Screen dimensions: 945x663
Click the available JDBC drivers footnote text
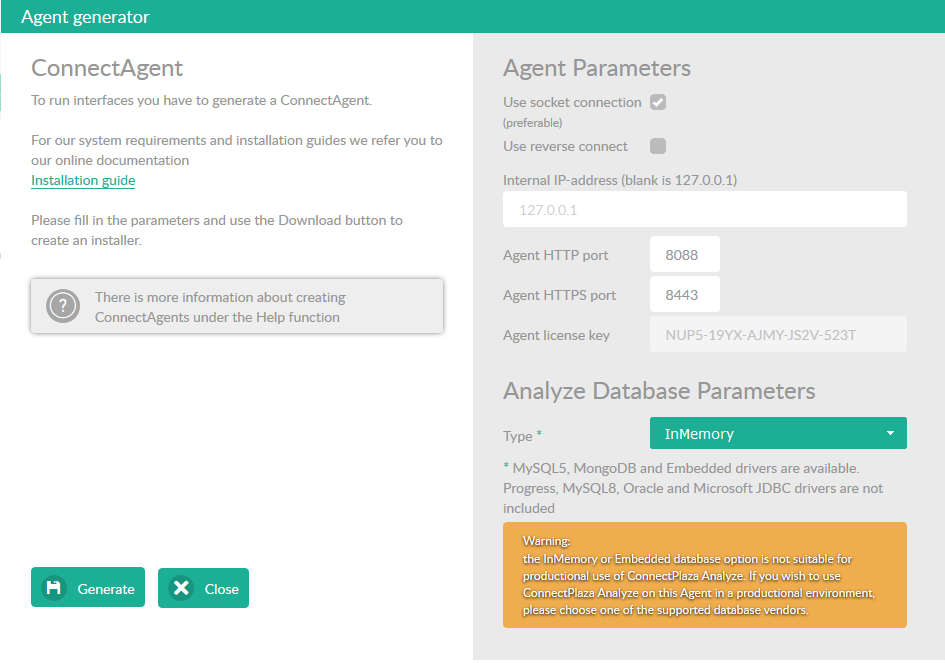[x=692, y=488]
